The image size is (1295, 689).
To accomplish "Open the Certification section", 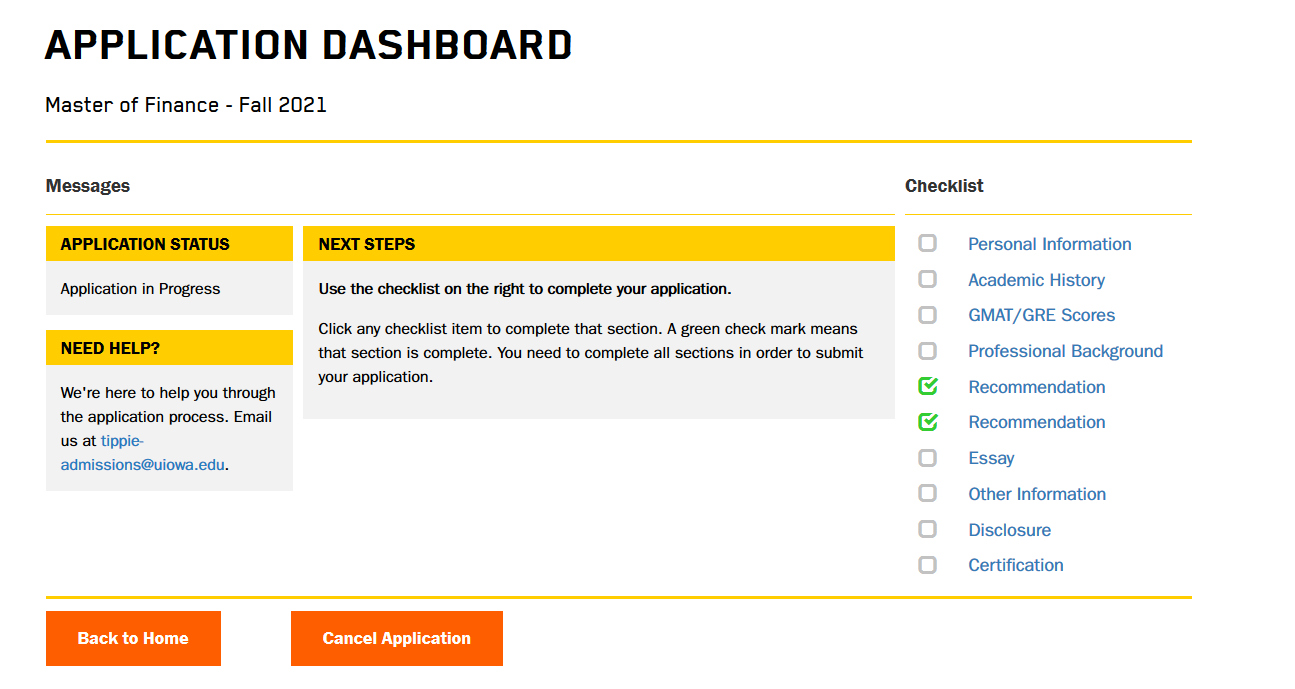I will (1015, 564).
